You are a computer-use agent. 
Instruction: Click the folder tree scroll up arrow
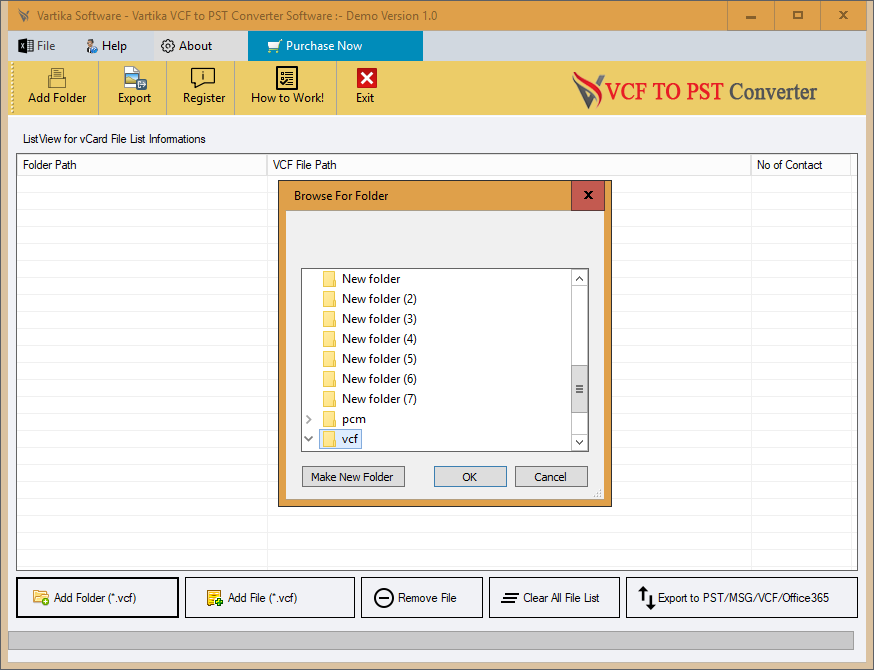click(580, 279)
